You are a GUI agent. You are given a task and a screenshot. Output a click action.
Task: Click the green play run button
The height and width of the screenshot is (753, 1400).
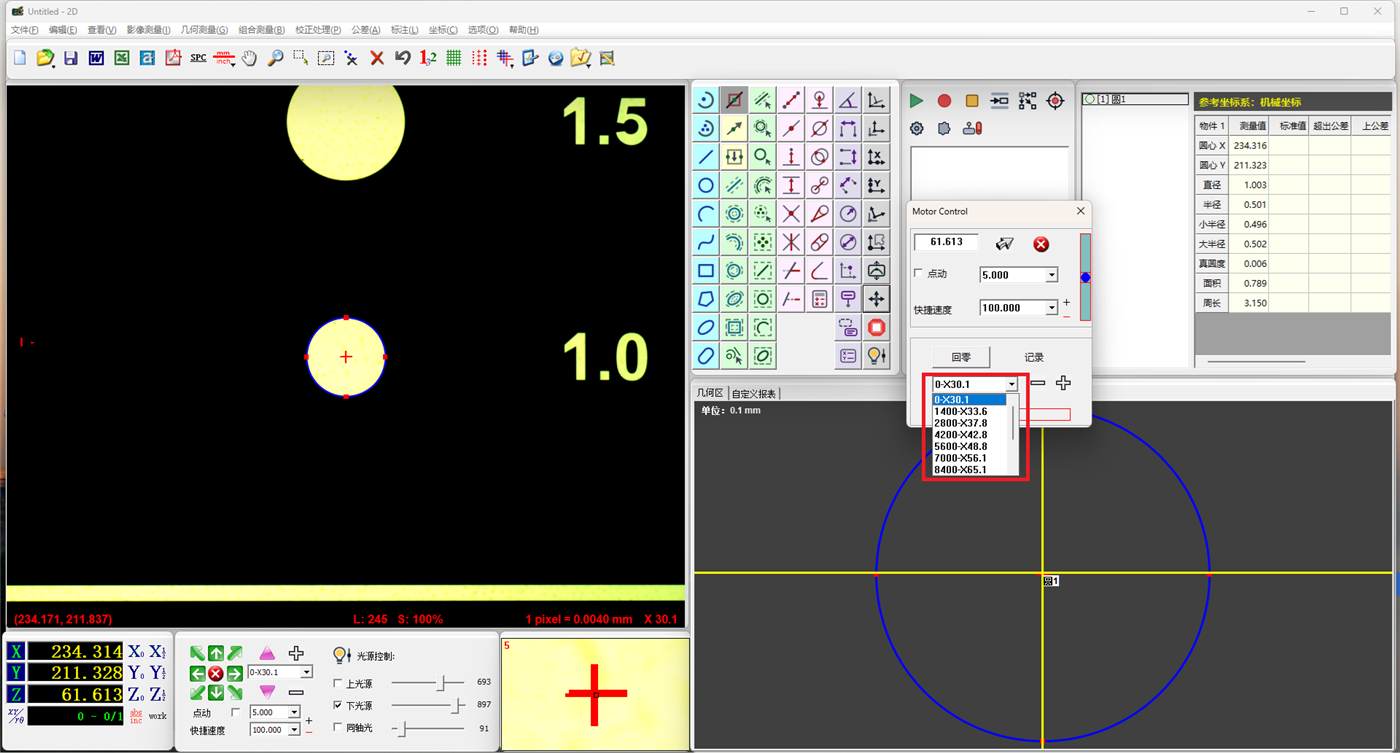[916, 101]
